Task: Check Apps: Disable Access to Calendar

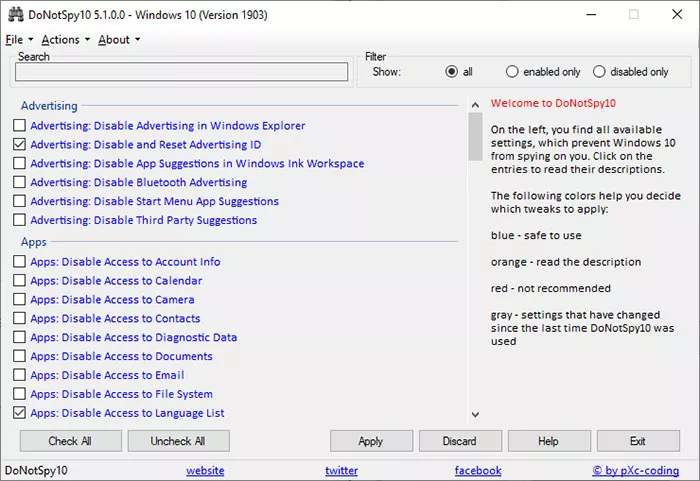Action: click(19, 280)
